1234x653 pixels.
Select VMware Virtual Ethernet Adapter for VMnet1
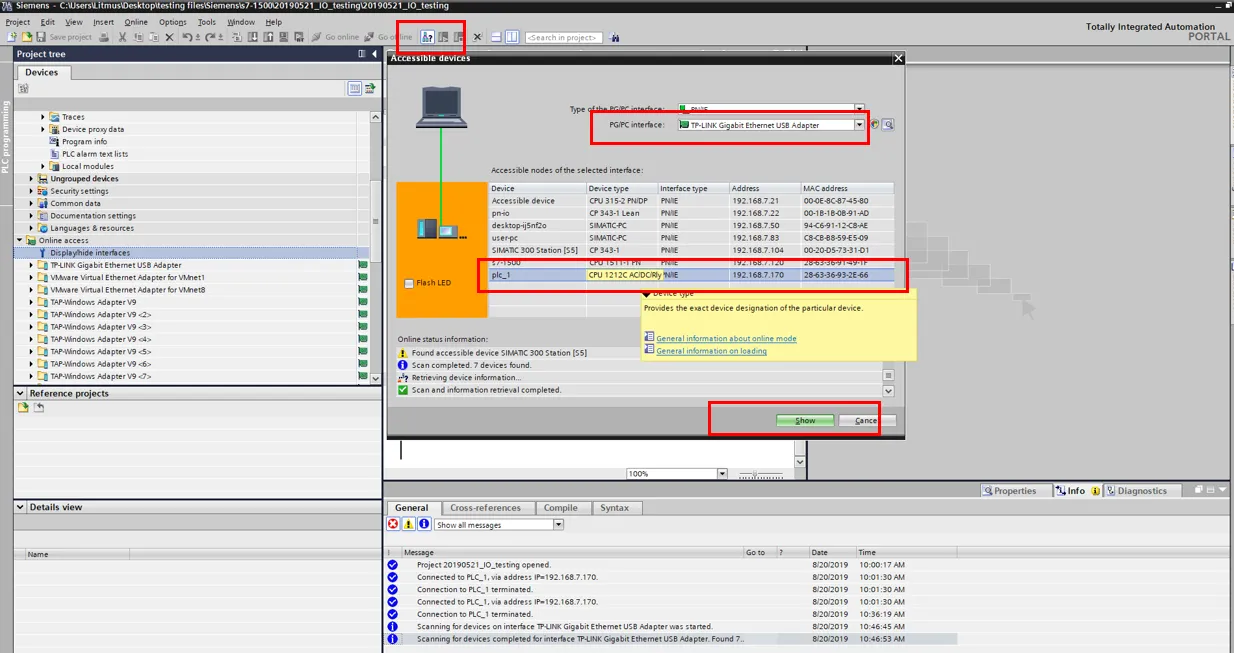click(x=128, y=277)
